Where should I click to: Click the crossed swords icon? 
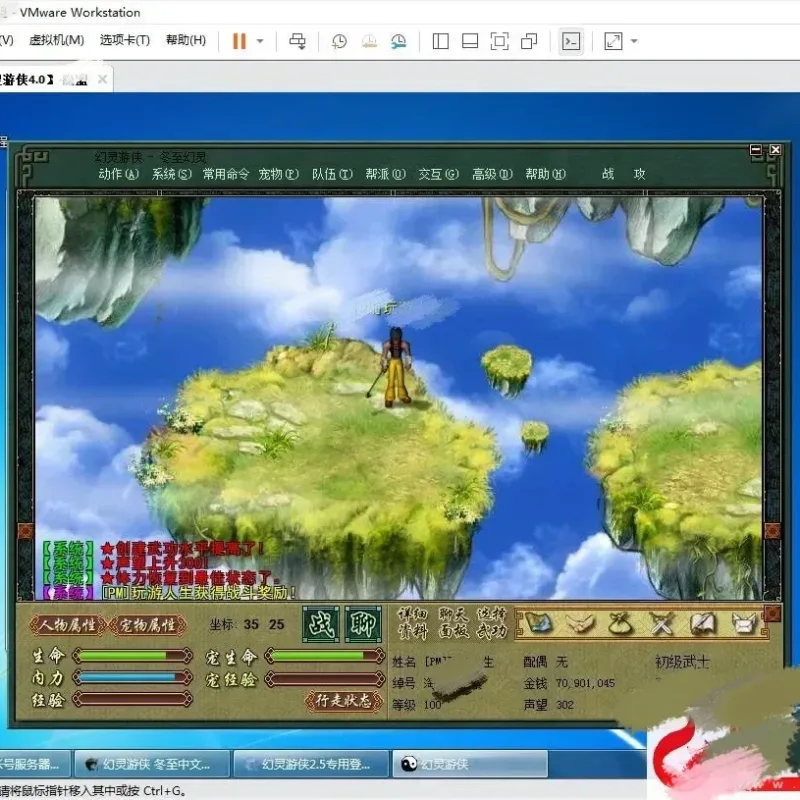(661, 623)
